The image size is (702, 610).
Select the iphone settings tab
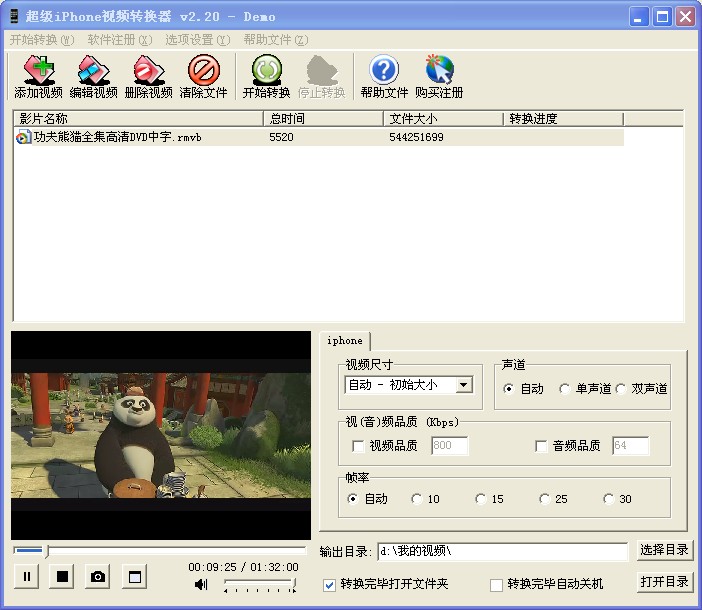pos(345,341)
